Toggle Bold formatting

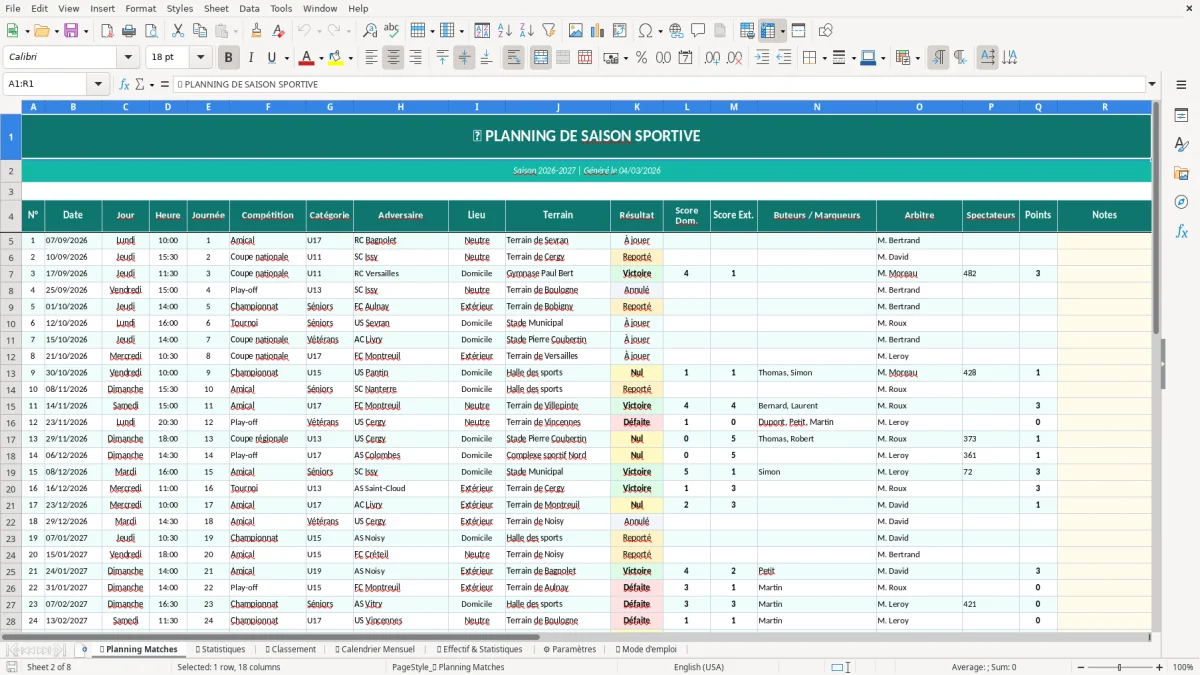click(x=228, y=58)
